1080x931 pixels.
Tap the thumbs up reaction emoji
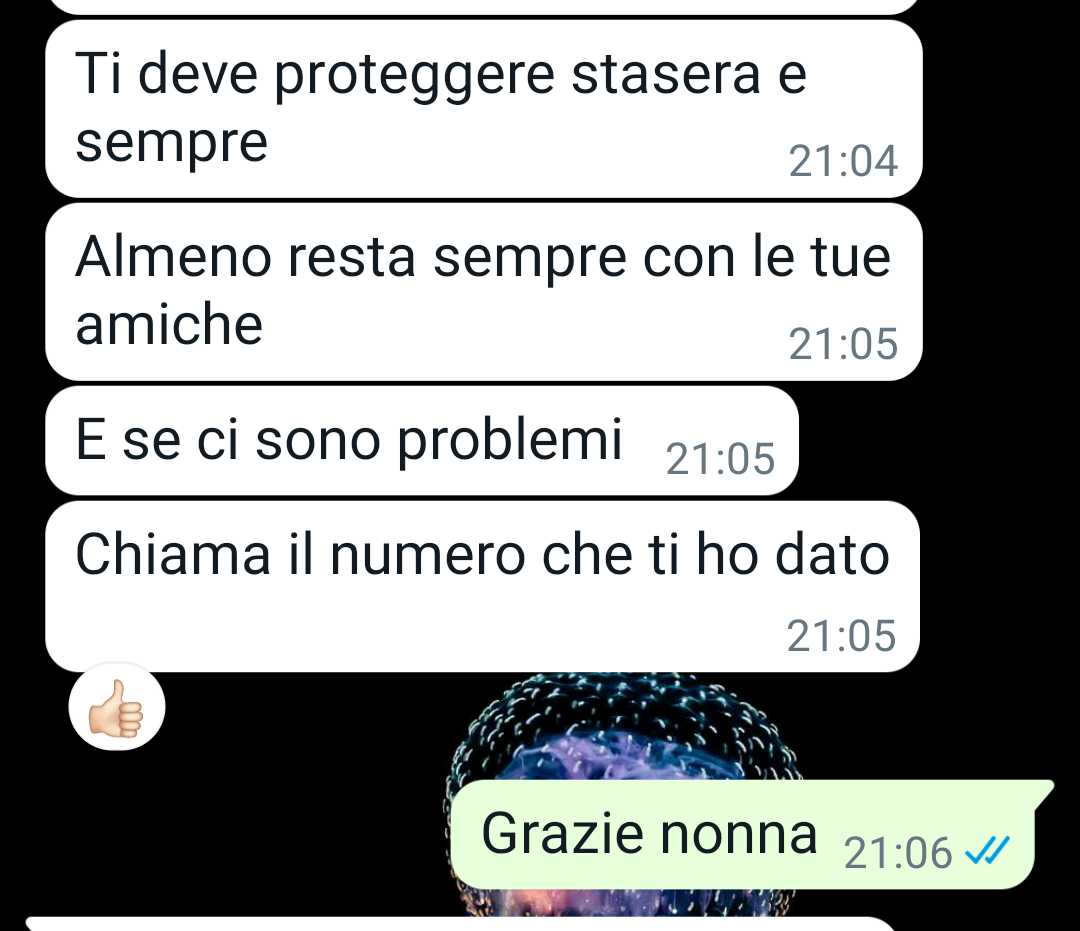(116, 707)
